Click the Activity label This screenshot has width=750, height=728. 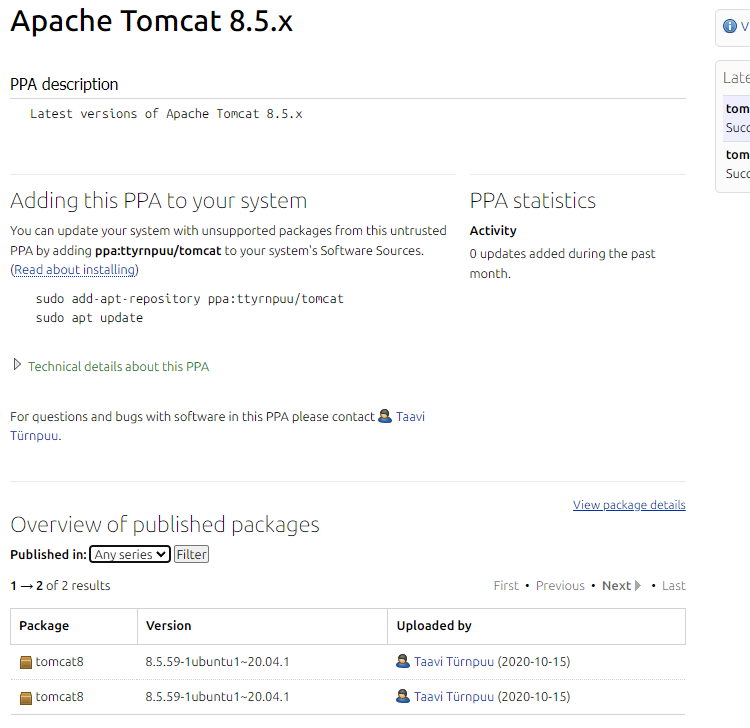[493, 231]
